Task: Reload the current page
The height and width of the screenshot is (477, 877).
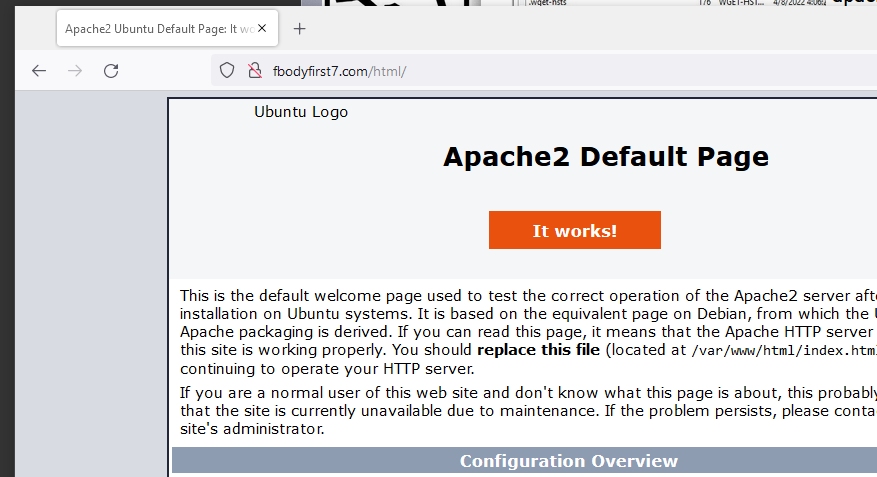Action: tap(111, 71)
